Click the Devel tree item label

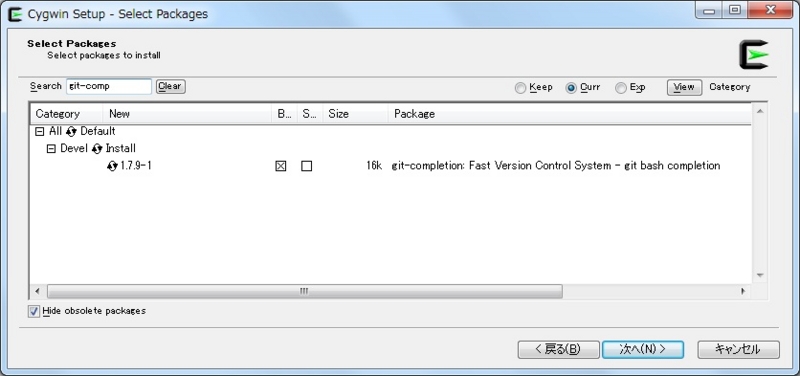(x=74, y=148)
